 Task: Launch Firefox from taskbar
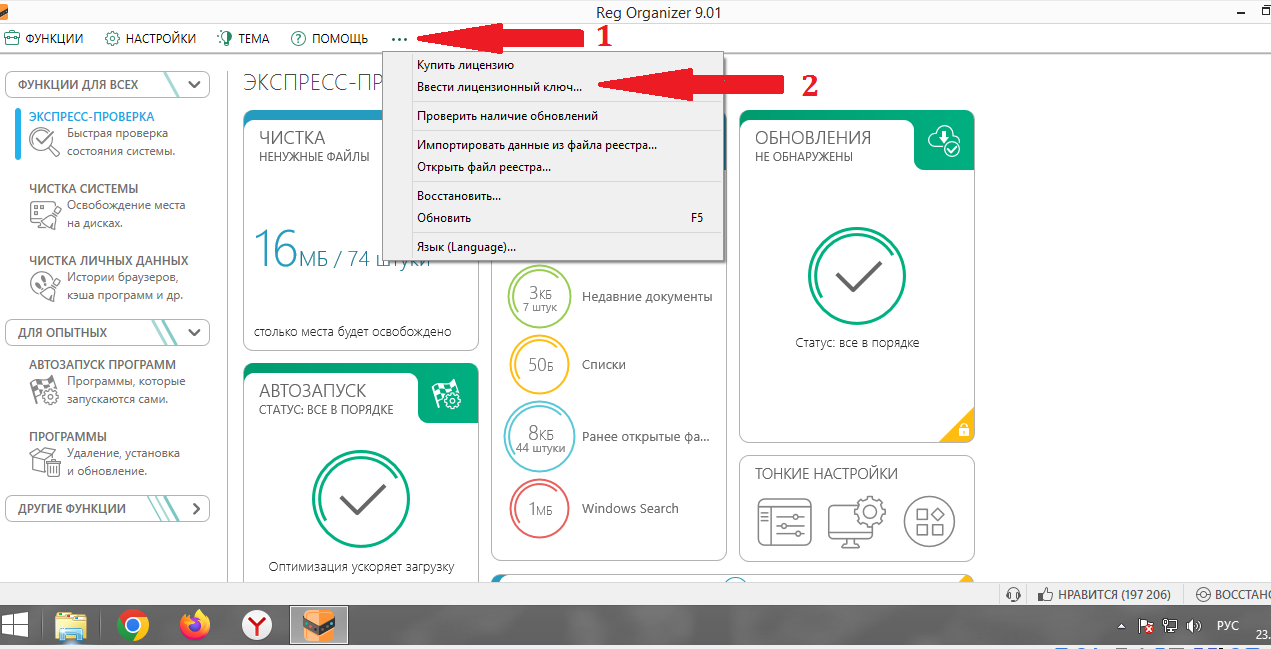pos(195,626)
